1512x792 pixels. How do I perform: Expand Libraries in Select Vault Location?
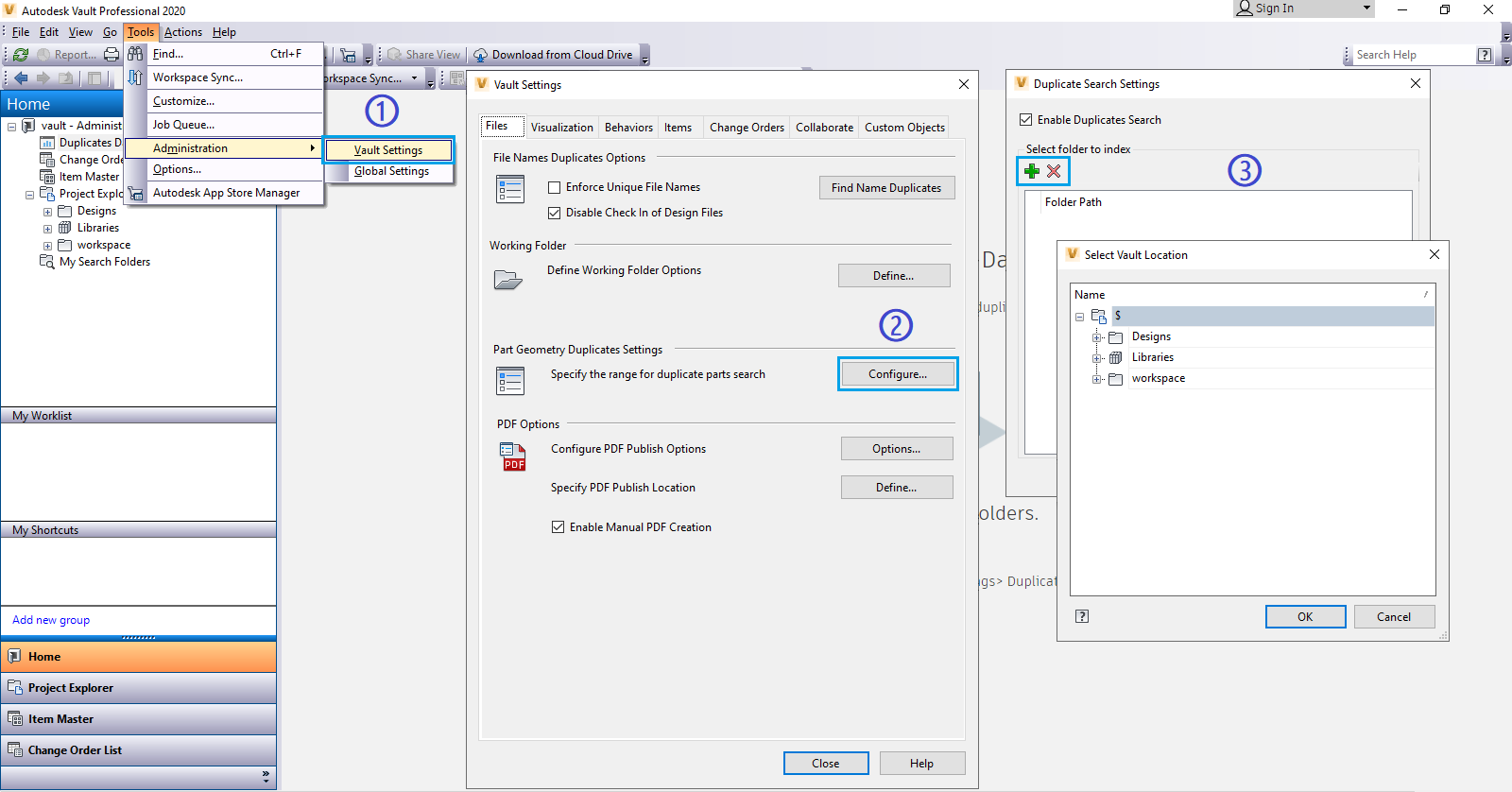[x=1097, y=358]
